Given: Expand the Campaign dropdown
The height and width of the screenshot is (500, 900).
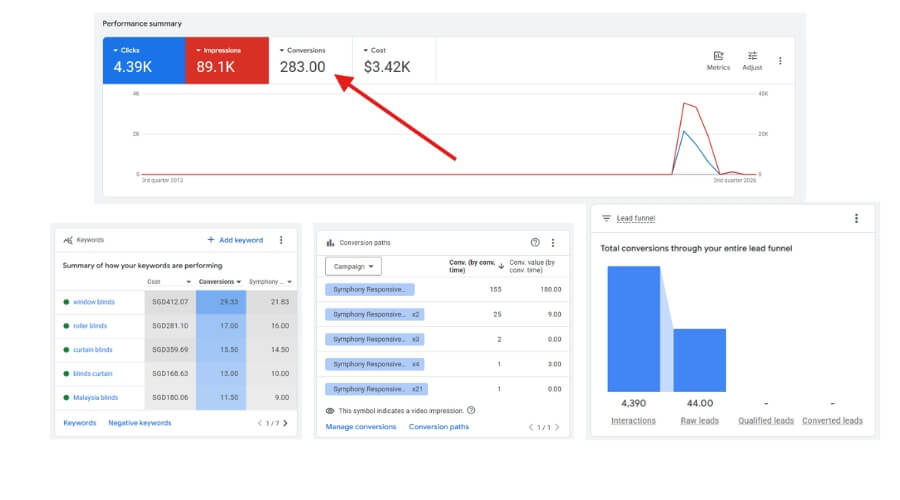Looking at the screenshot, I should 353,266.
